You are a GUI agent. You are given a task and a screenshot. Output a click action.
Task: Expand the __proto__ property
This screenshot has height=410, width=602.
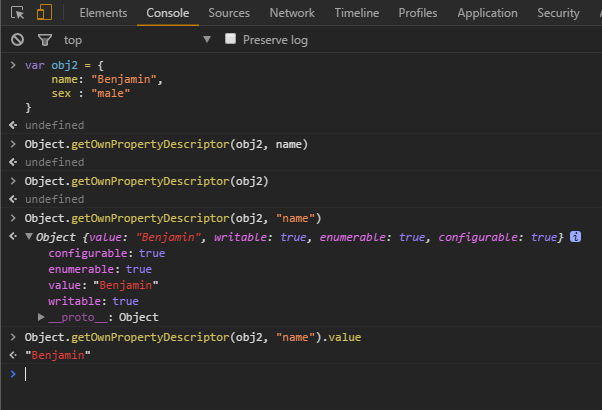tap(41, 317)
